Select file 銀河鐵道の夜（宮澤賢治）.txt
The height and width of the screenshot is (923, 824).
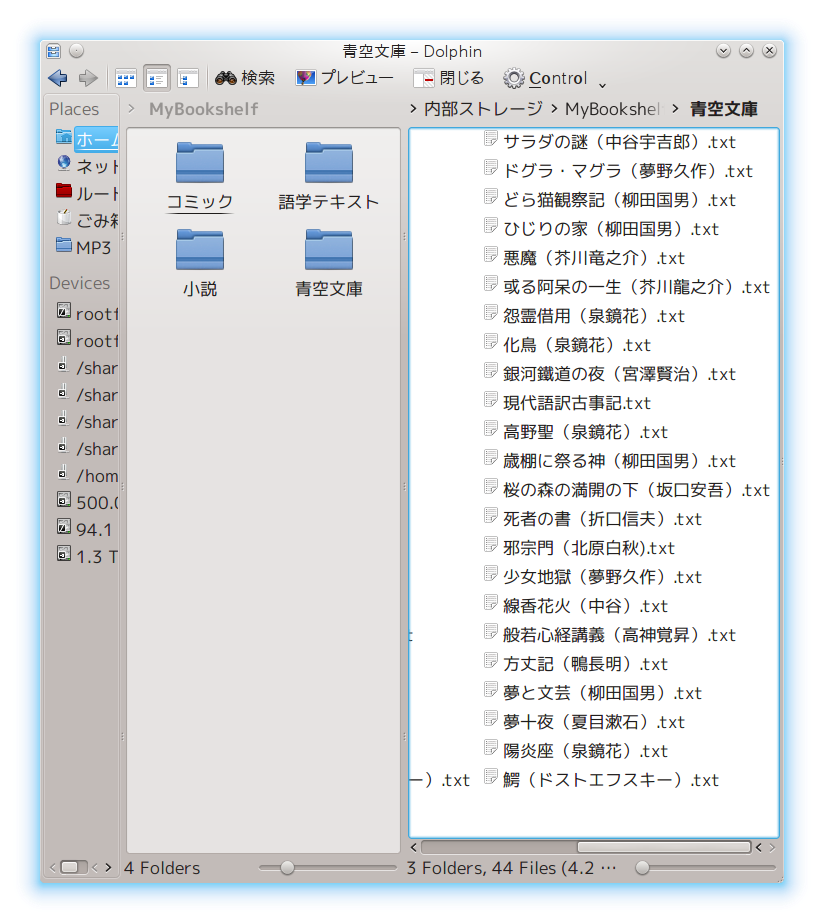610,374
